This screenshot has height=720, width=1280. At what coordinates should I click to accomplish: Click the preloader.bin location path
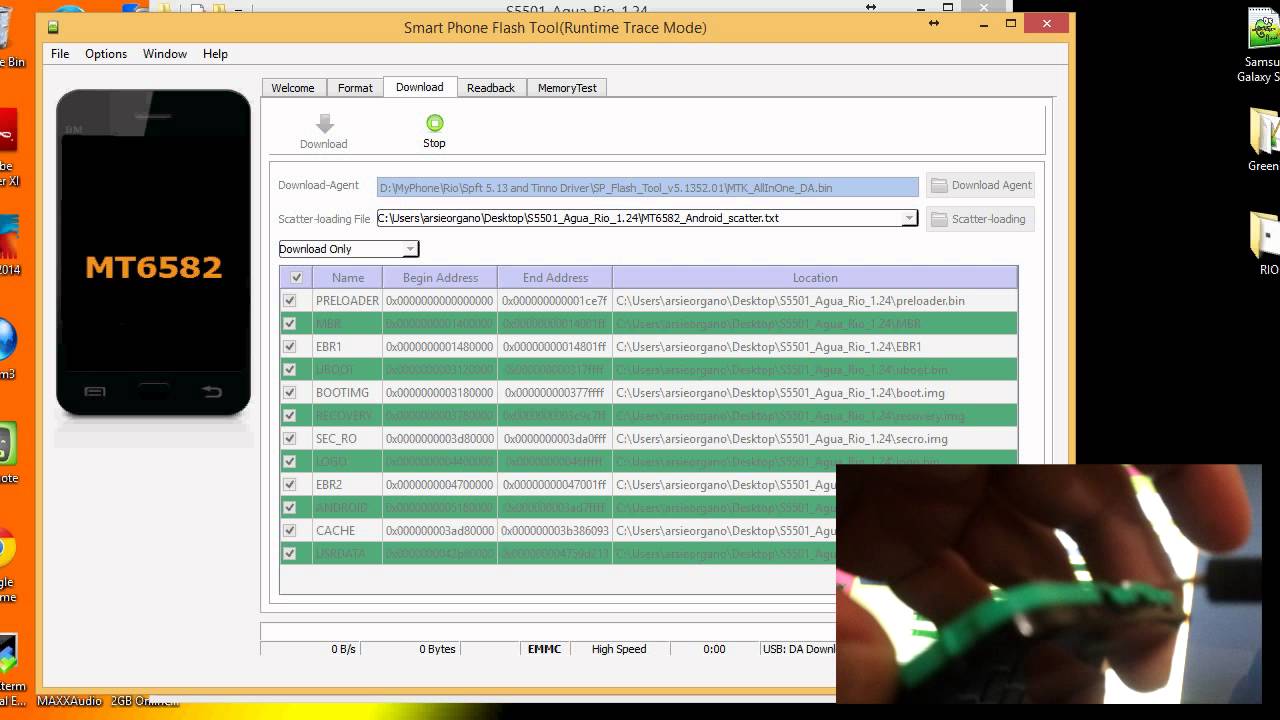coord(790,300)
